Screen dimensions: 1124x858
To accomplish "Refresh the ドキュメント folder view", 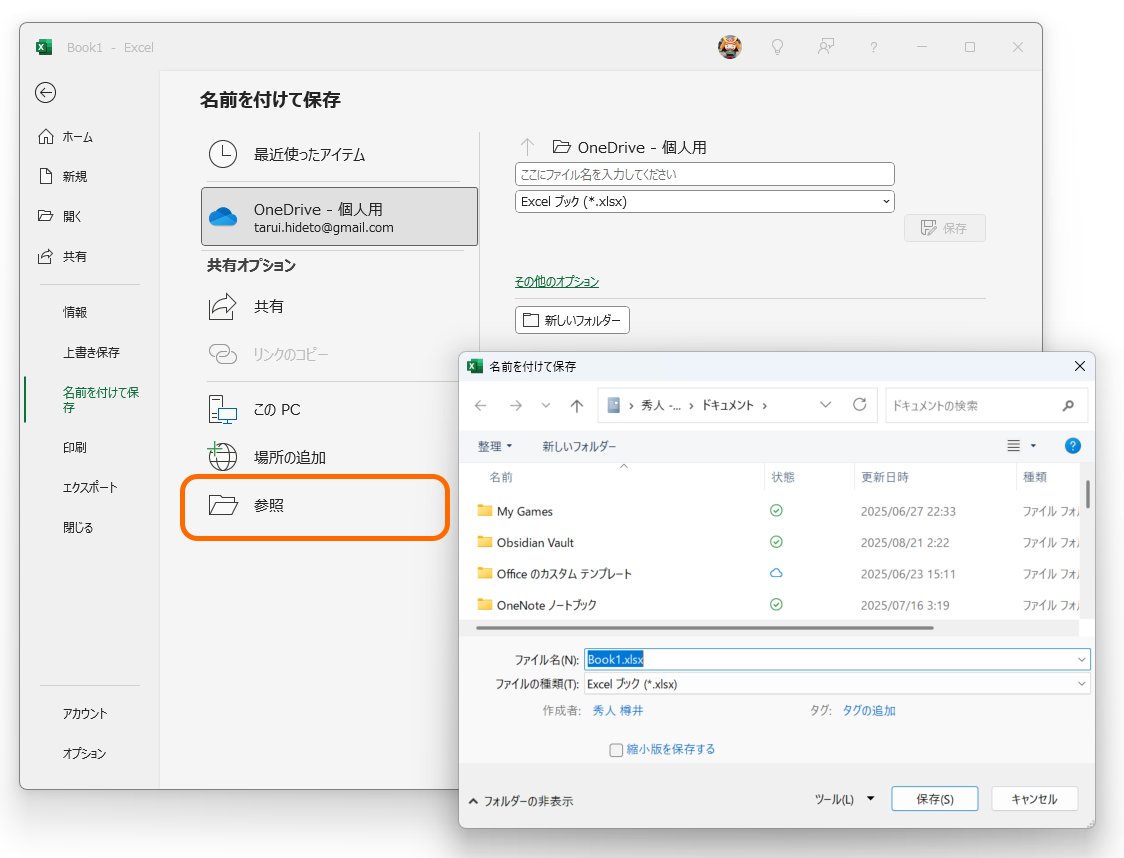I will 859,405.
